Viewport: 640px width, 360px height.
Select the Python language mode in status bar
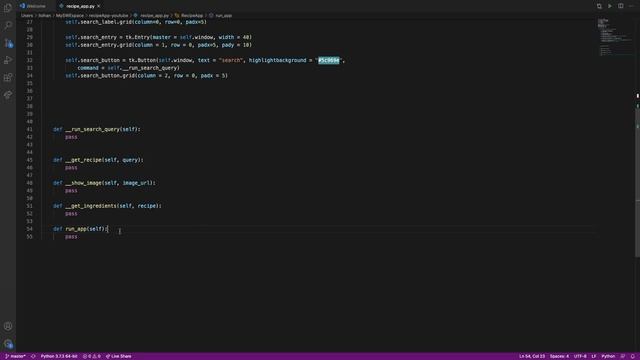[x=608, y=356]
